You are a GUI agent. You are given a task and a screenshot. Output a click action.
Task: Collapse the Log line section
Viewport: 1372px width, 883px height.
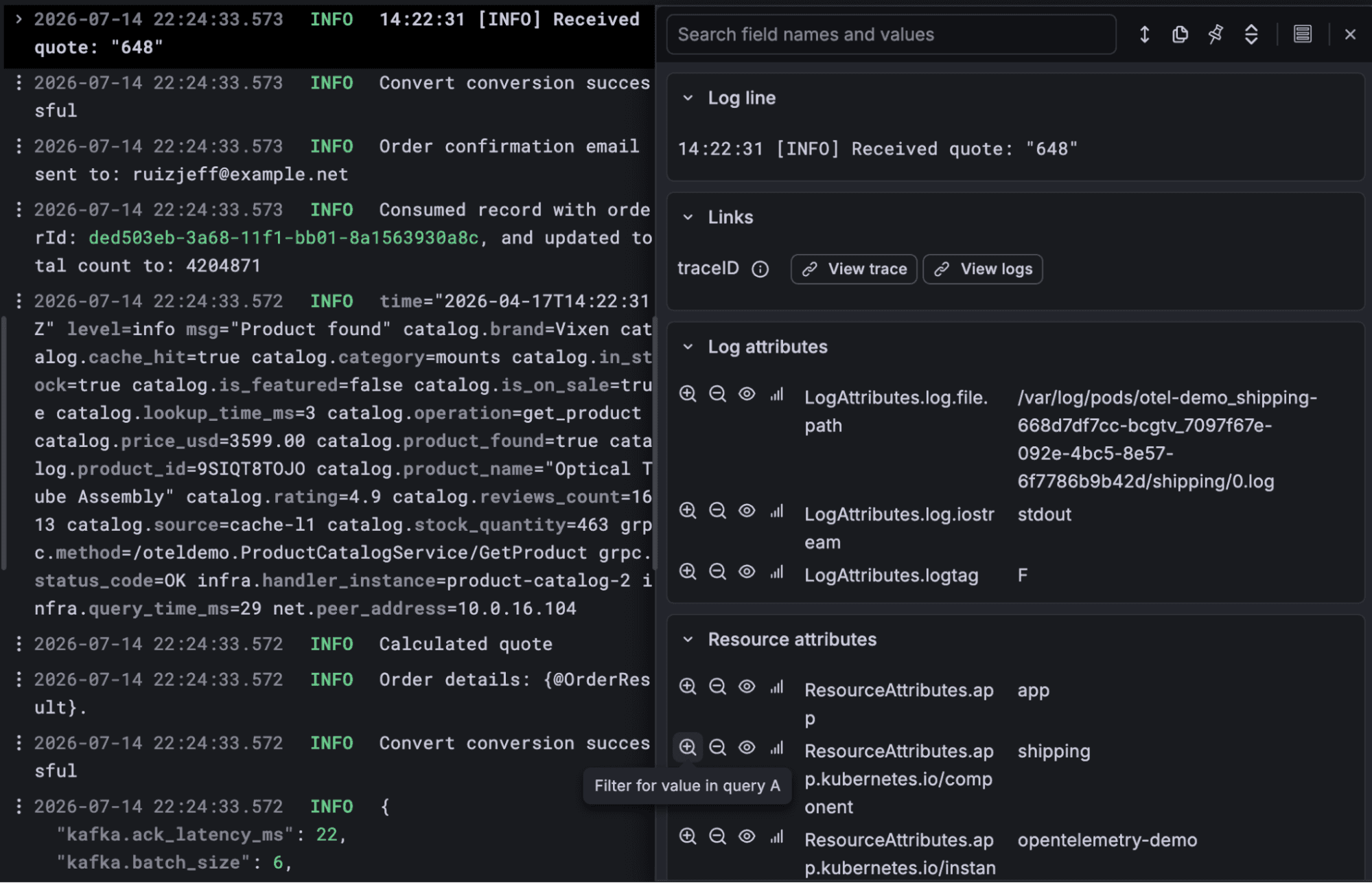click(688, 98)
